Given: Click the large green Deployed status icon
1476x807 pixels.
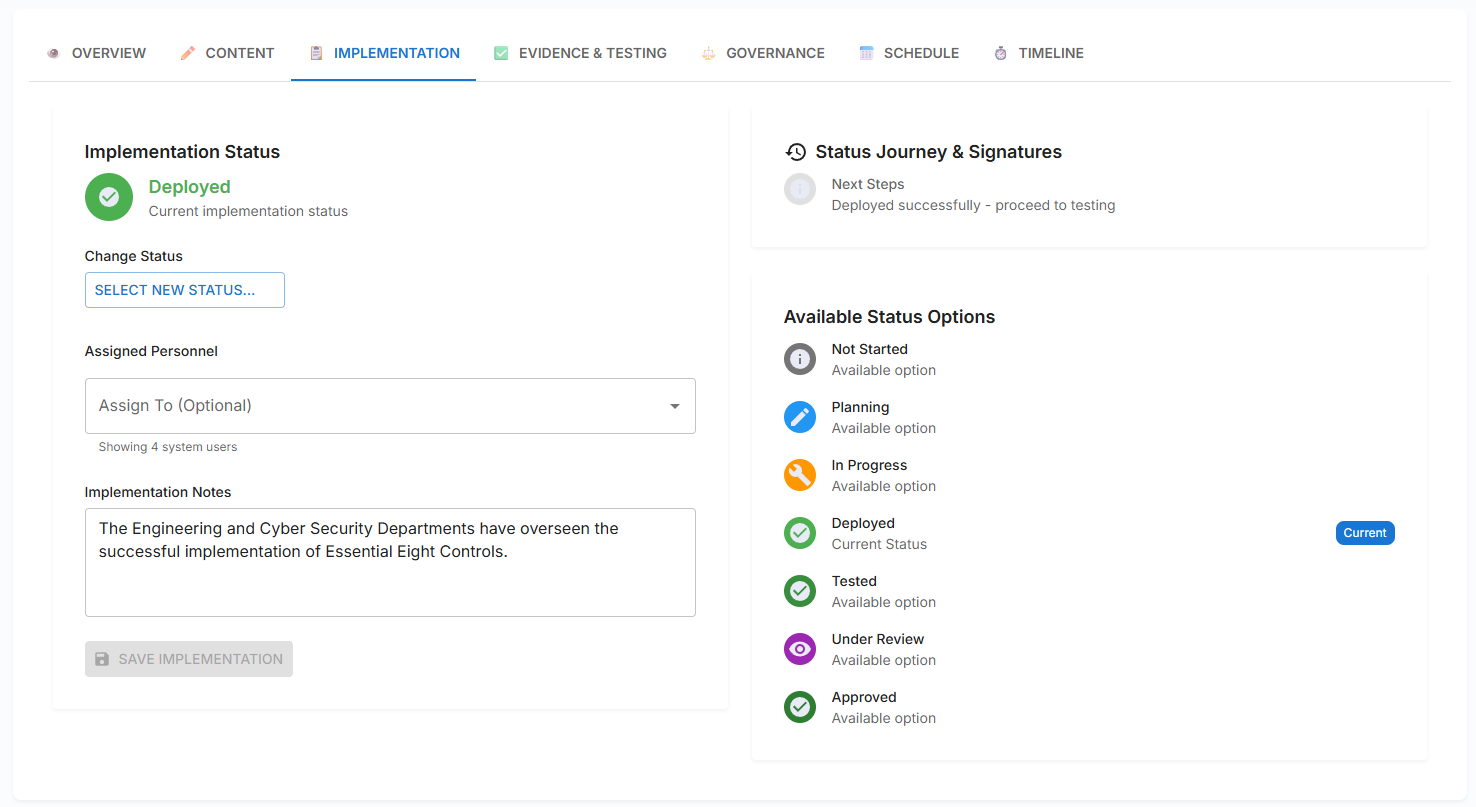Looking at the screenshot, I should 109,197.
